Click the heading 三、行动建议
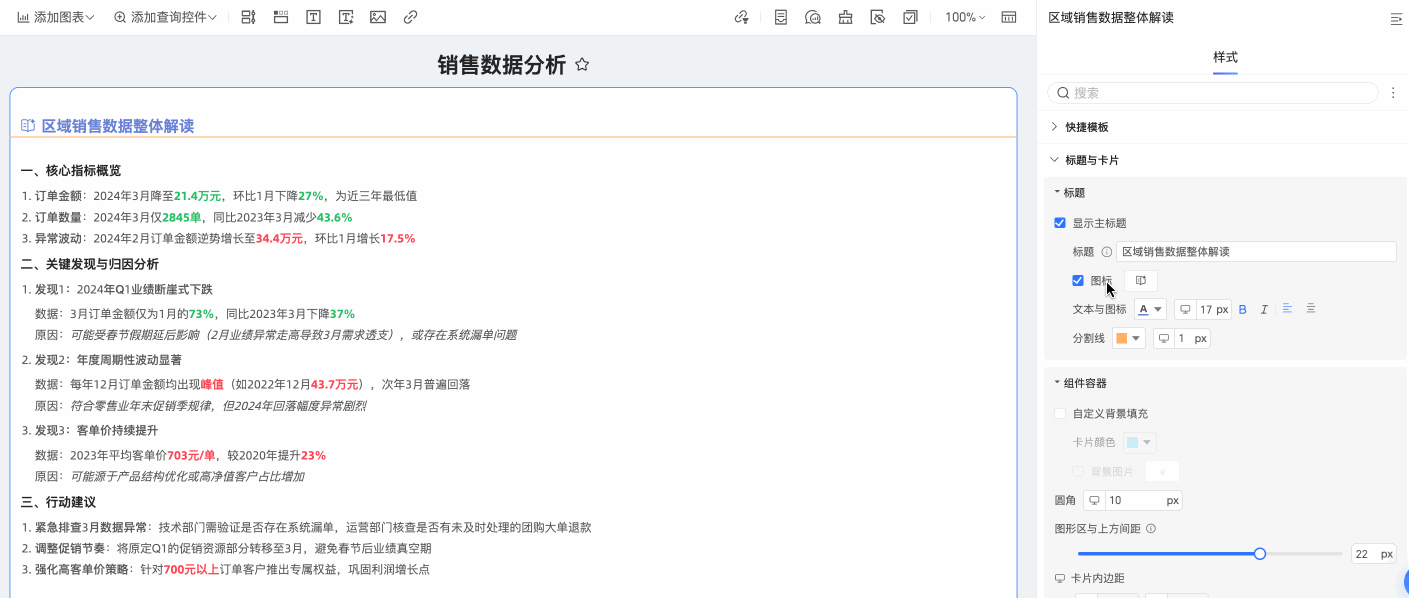The image size is (1409, 598). (58, 502)
